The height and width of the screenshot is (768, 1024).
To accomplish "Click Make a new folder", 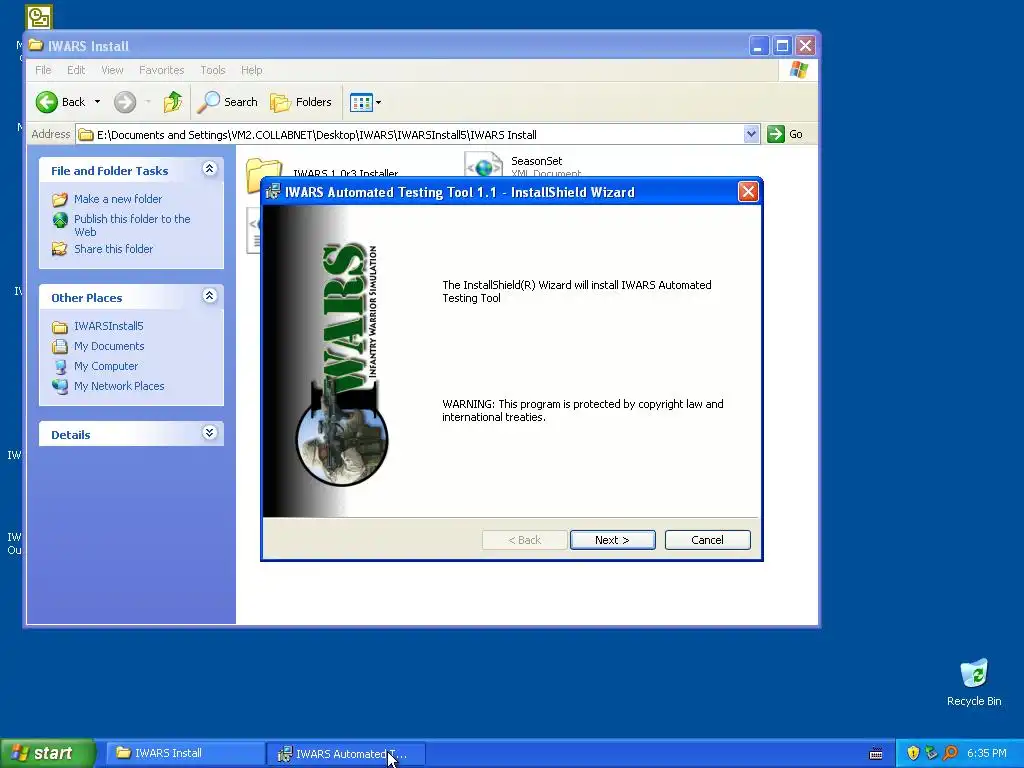I will 118,199.
